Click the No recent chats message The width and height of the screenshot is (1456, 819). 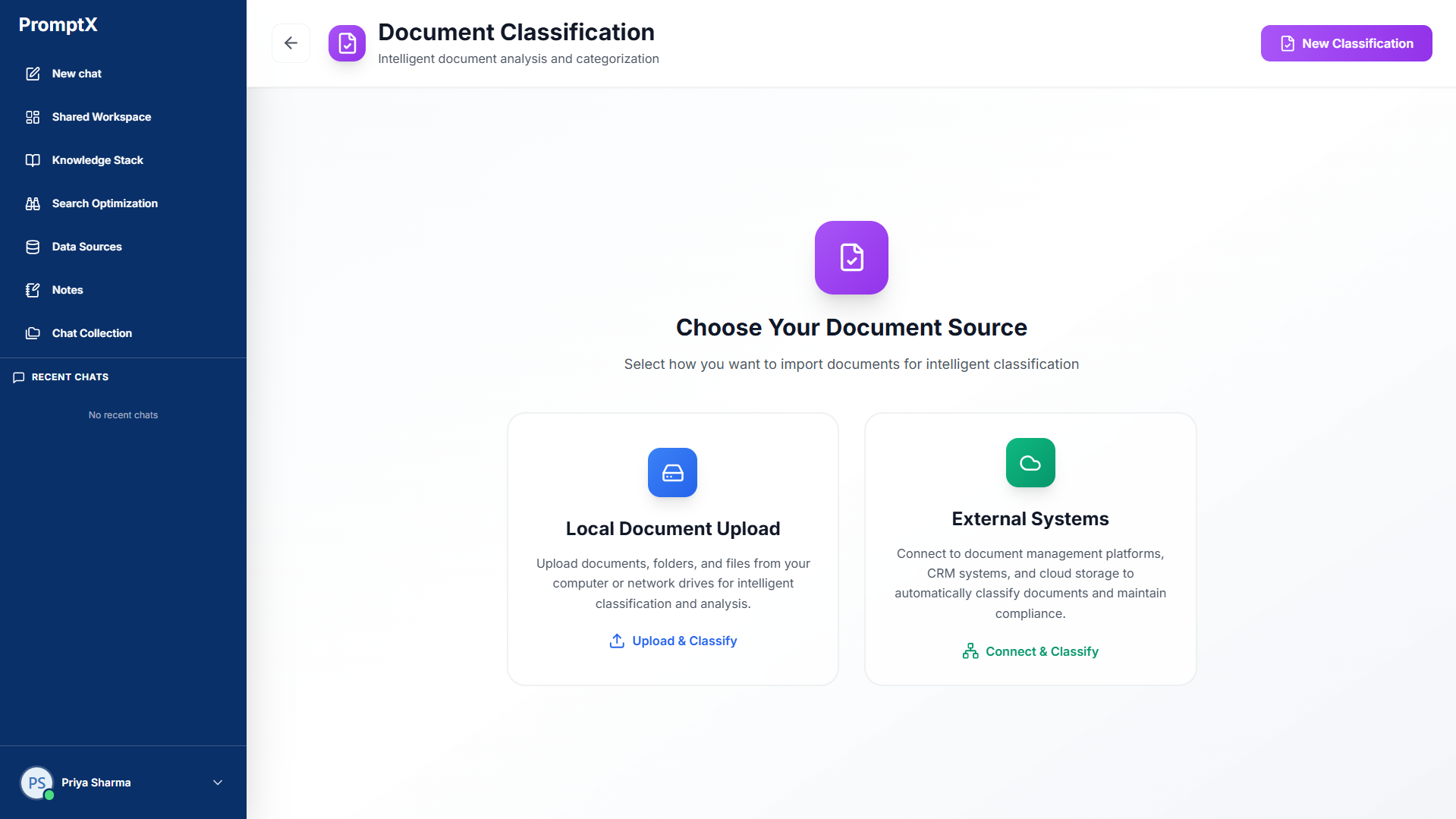123,415
